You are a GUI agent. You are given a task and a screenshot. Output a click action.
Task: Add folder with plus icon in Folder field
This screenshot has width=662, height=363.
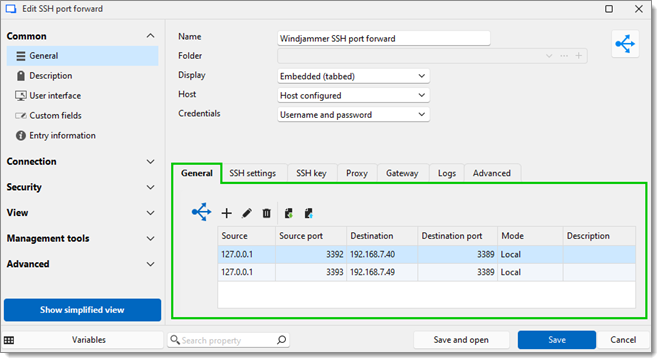(x=578, y=56)
